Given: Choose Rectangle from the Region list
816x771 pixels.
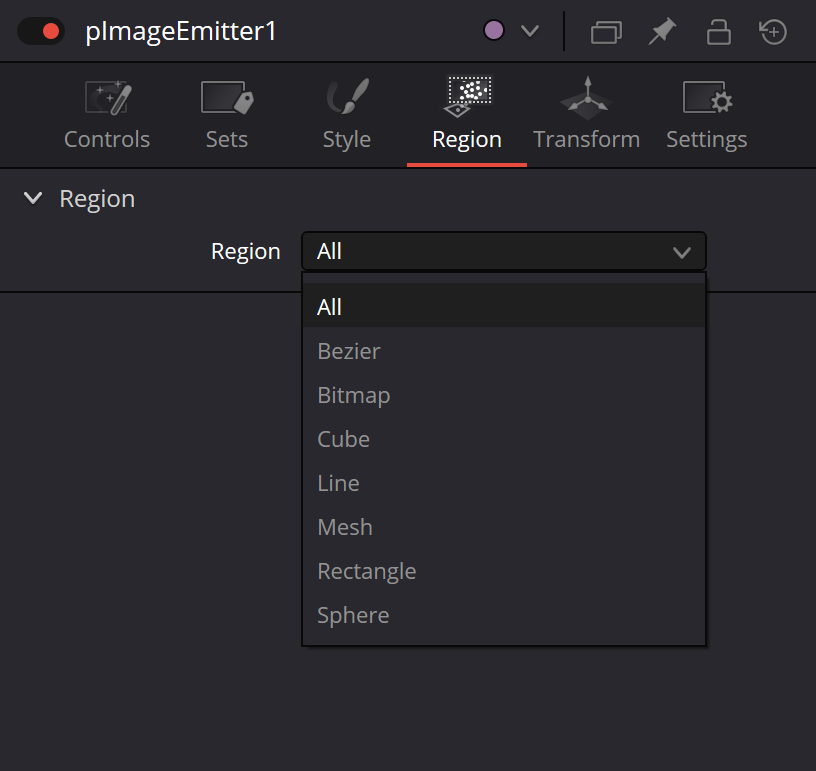Looking at the screenshot, I should click(504, 571).
